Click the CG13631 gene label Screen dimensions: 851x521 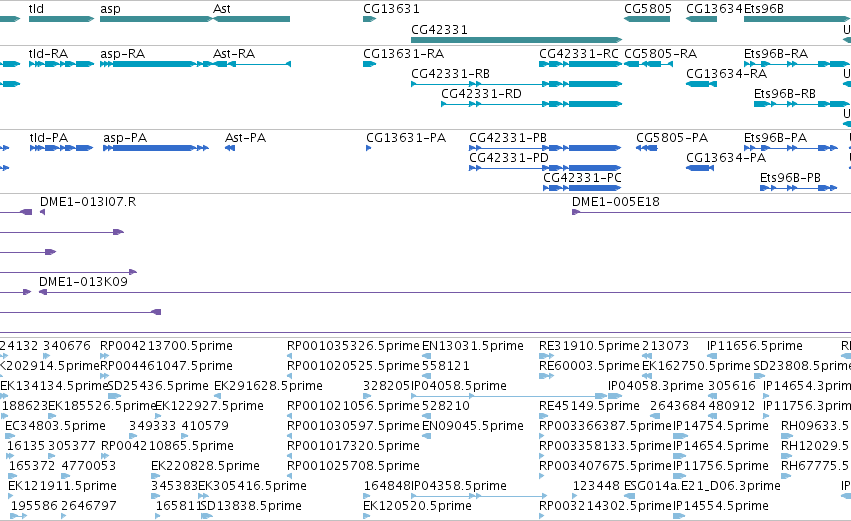[391, 9]
